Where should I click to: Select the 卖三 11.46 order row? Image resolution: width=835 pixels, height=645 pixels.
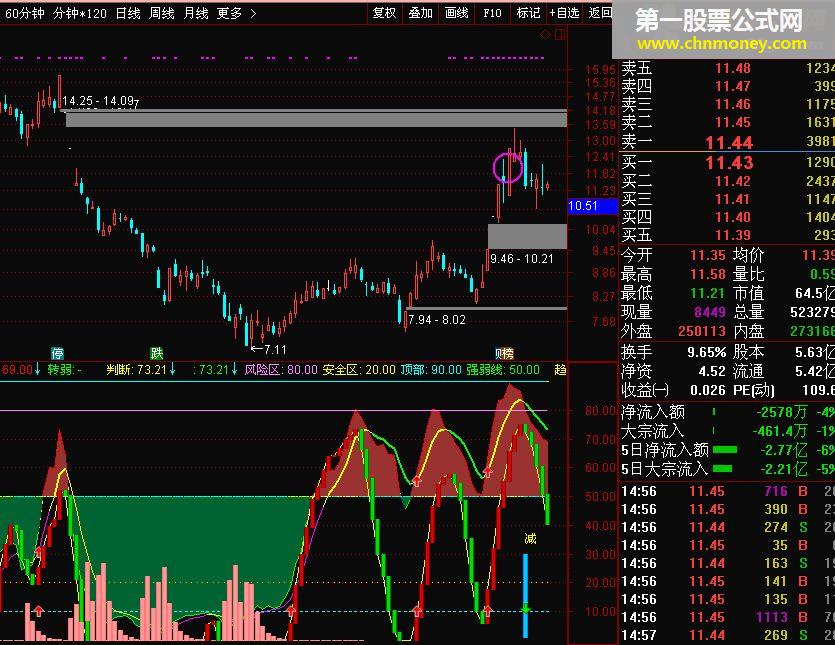tap(726, 104)
